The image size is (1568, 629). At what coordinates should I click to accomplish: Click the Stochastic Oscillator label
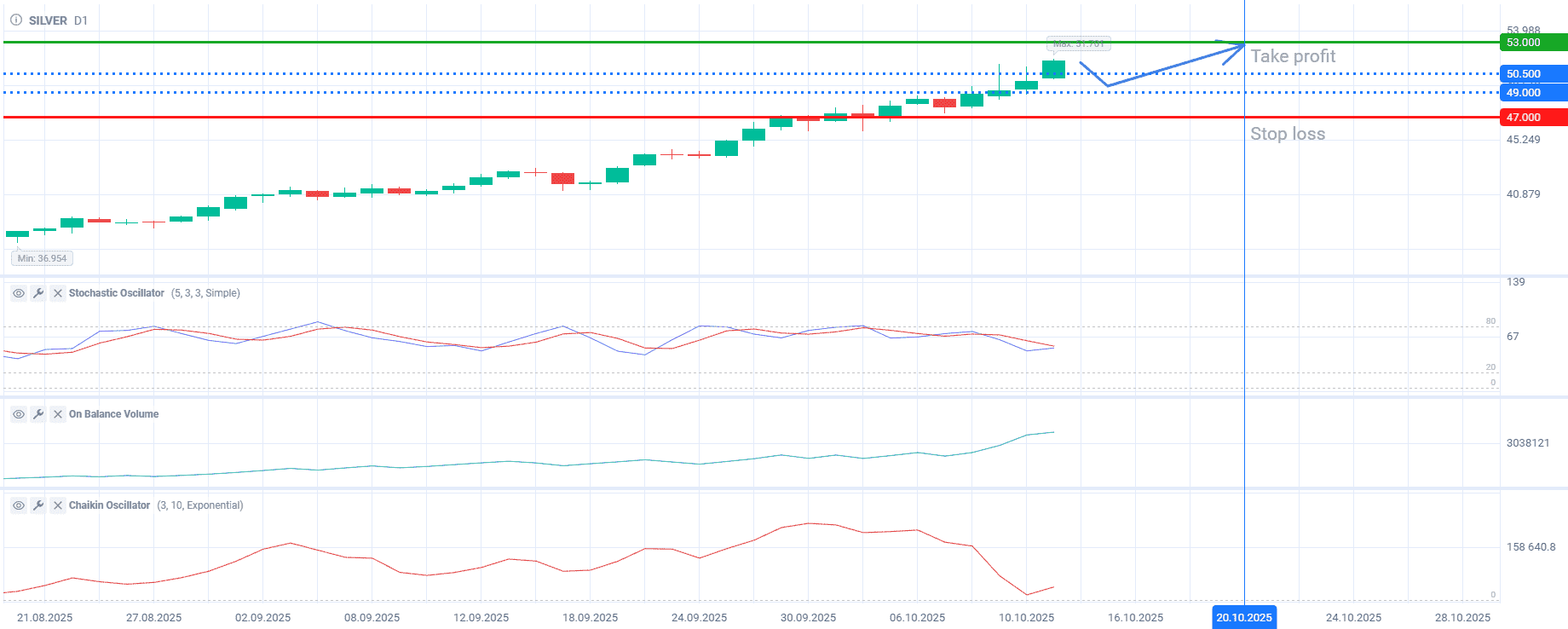[x=116, y=293]
